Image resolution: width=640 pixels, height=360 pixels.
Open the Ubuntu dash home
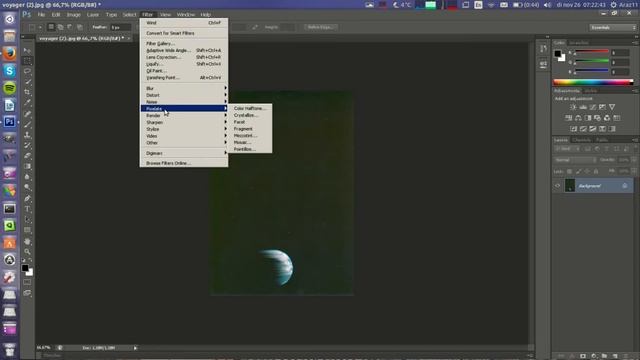(9, 19)
